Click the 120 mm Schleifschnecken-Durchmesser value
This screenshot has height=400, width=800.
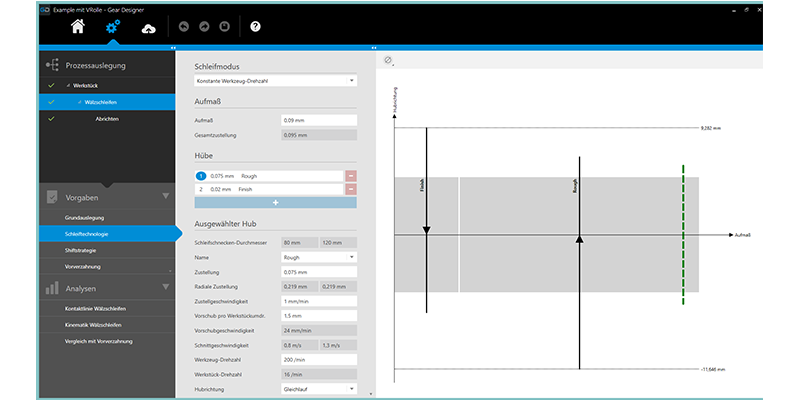pos(338,243)
